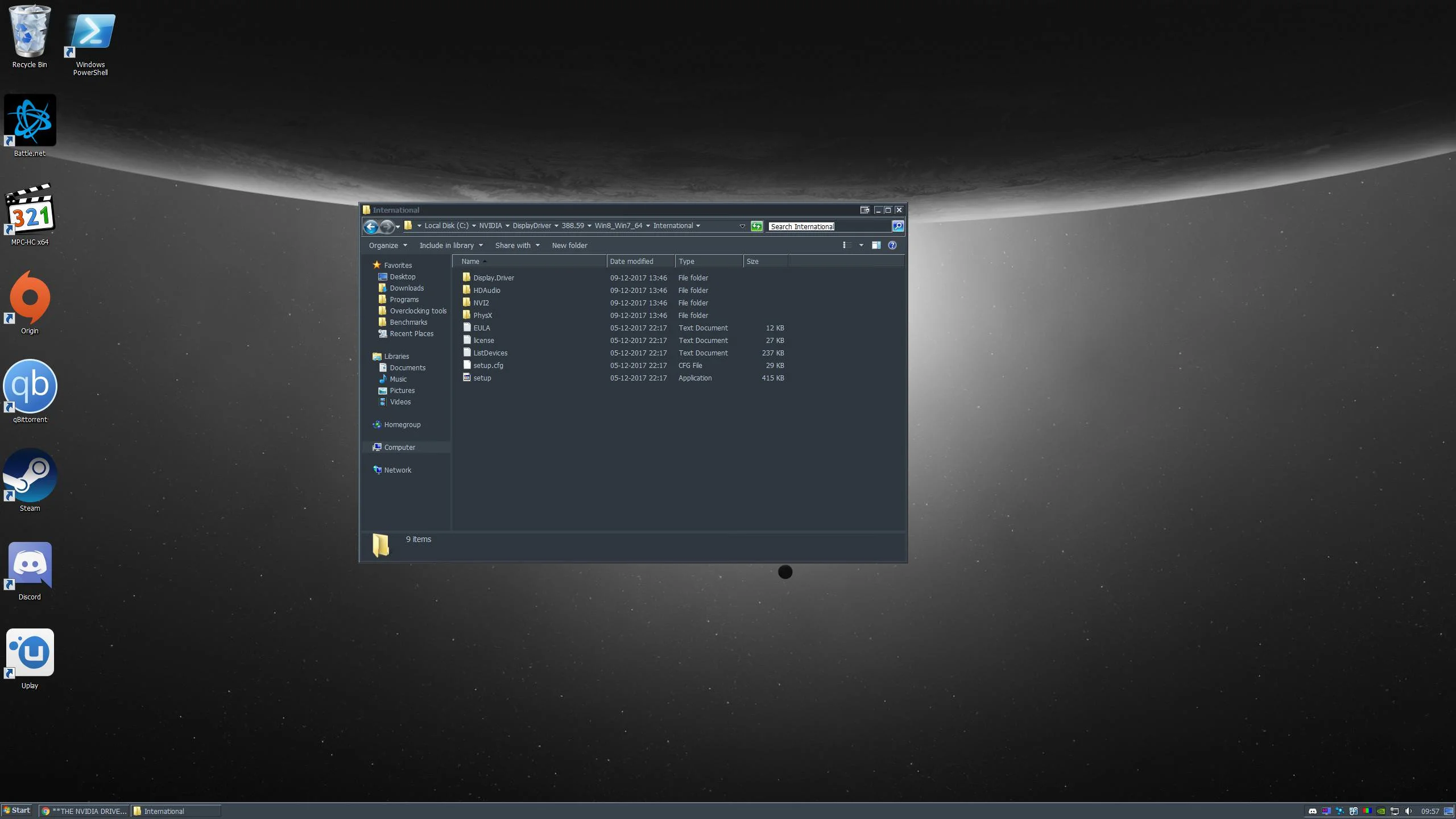Open the Organize menu
This screenshot has width=1456, height=819.
coord(388,245)
